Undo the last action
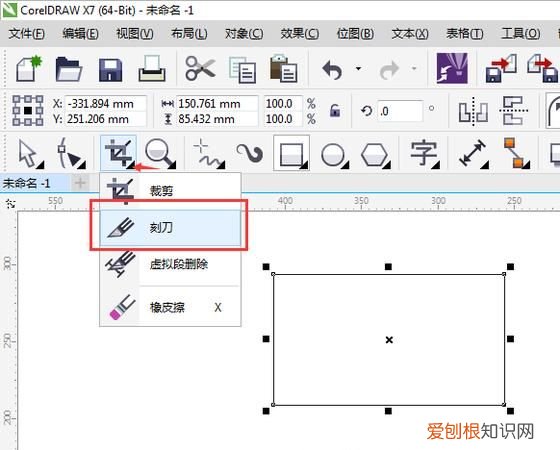The image size is (560, 450). pos(332,70)
